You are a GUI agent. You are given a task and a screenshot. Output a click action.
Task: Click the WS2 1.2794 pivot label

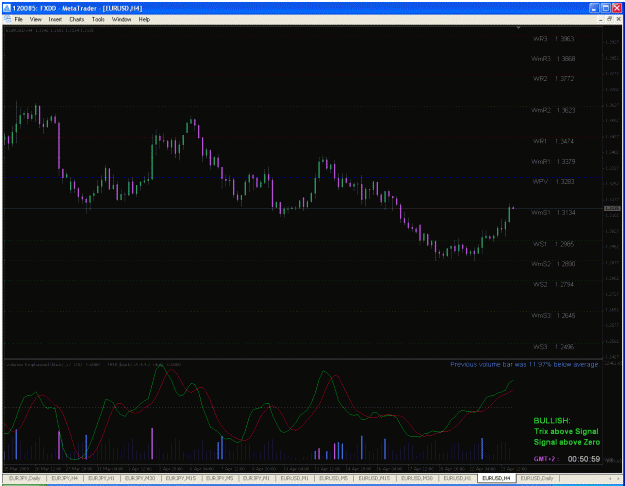coord(553,284)
